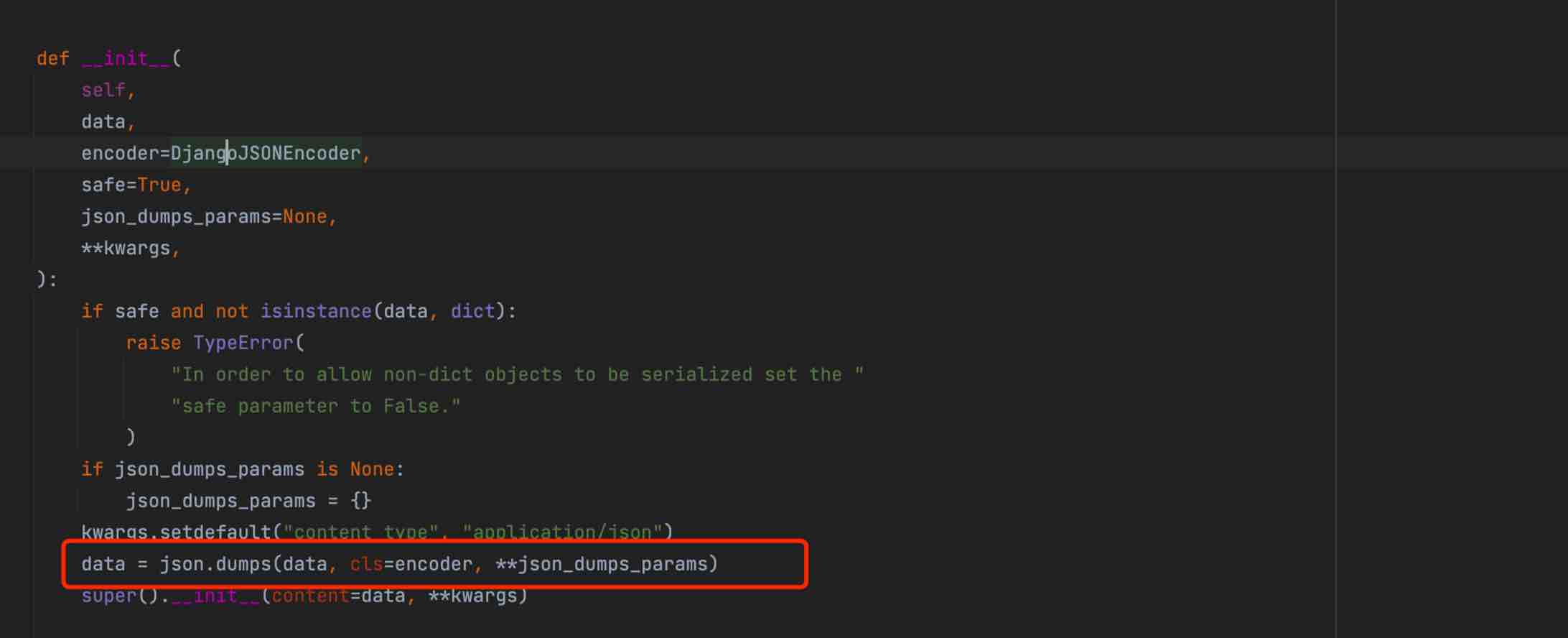Image resolution: width=1568 pixels, height=638 pixels.
Task: Click raise TypeError statement
Action: click(x=215, y=343)
